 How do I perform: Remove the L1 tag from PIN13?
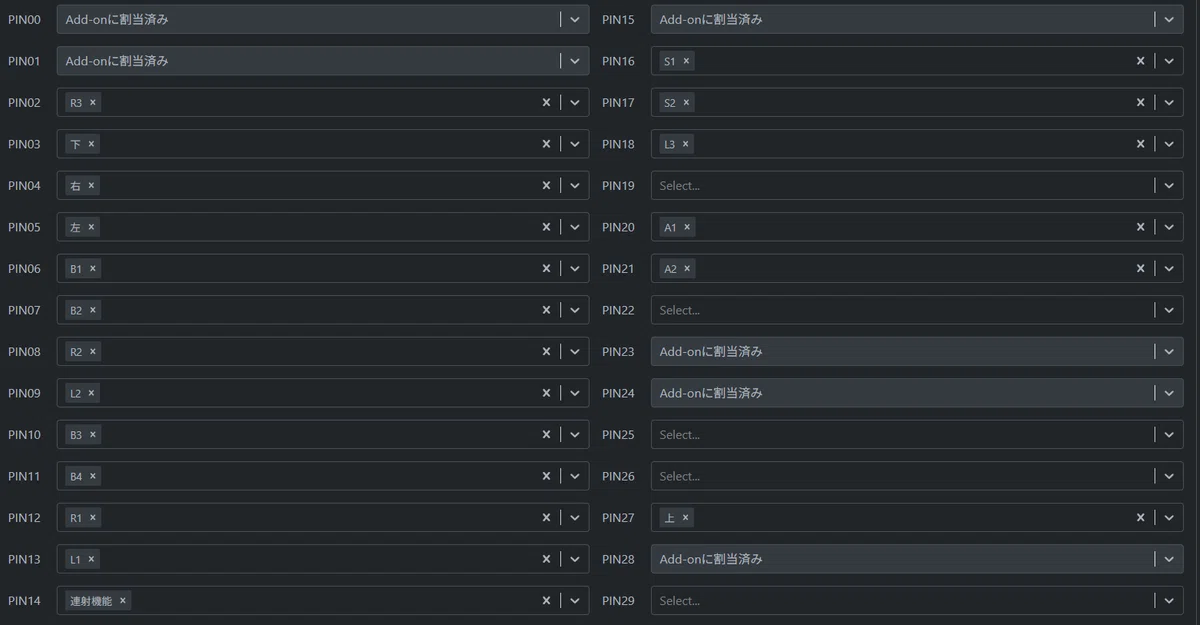[x=91, y=560]
